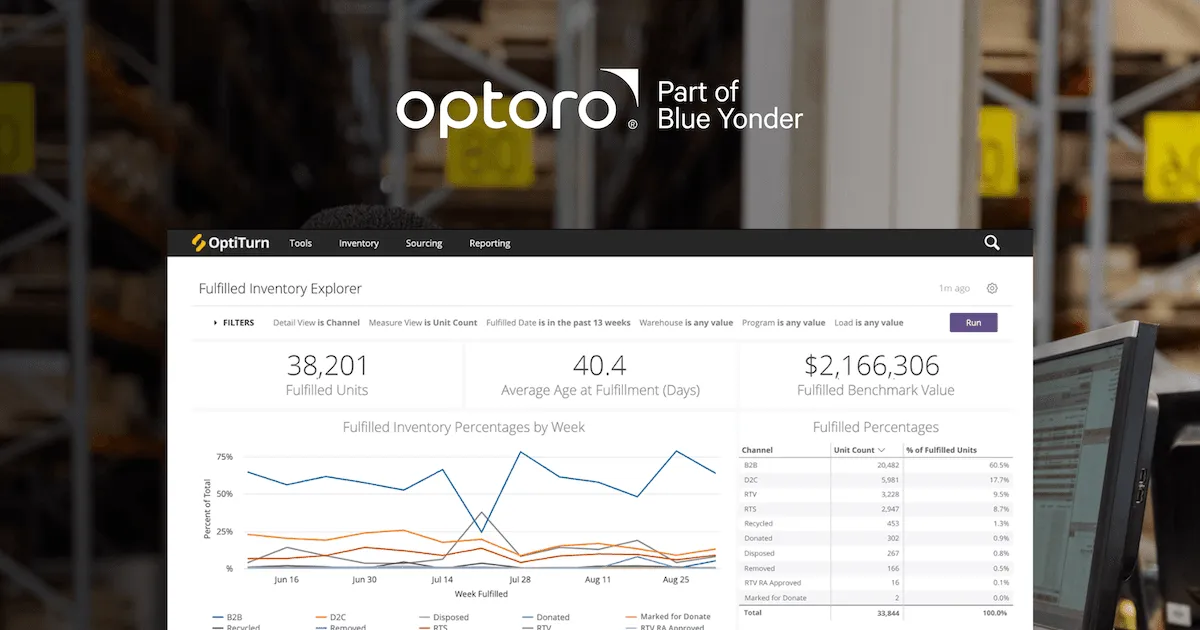Toggle the Donated series in chart legend
Image resolution: width=1200 pixels, height=630 pixels.
[x=546, y=617]
